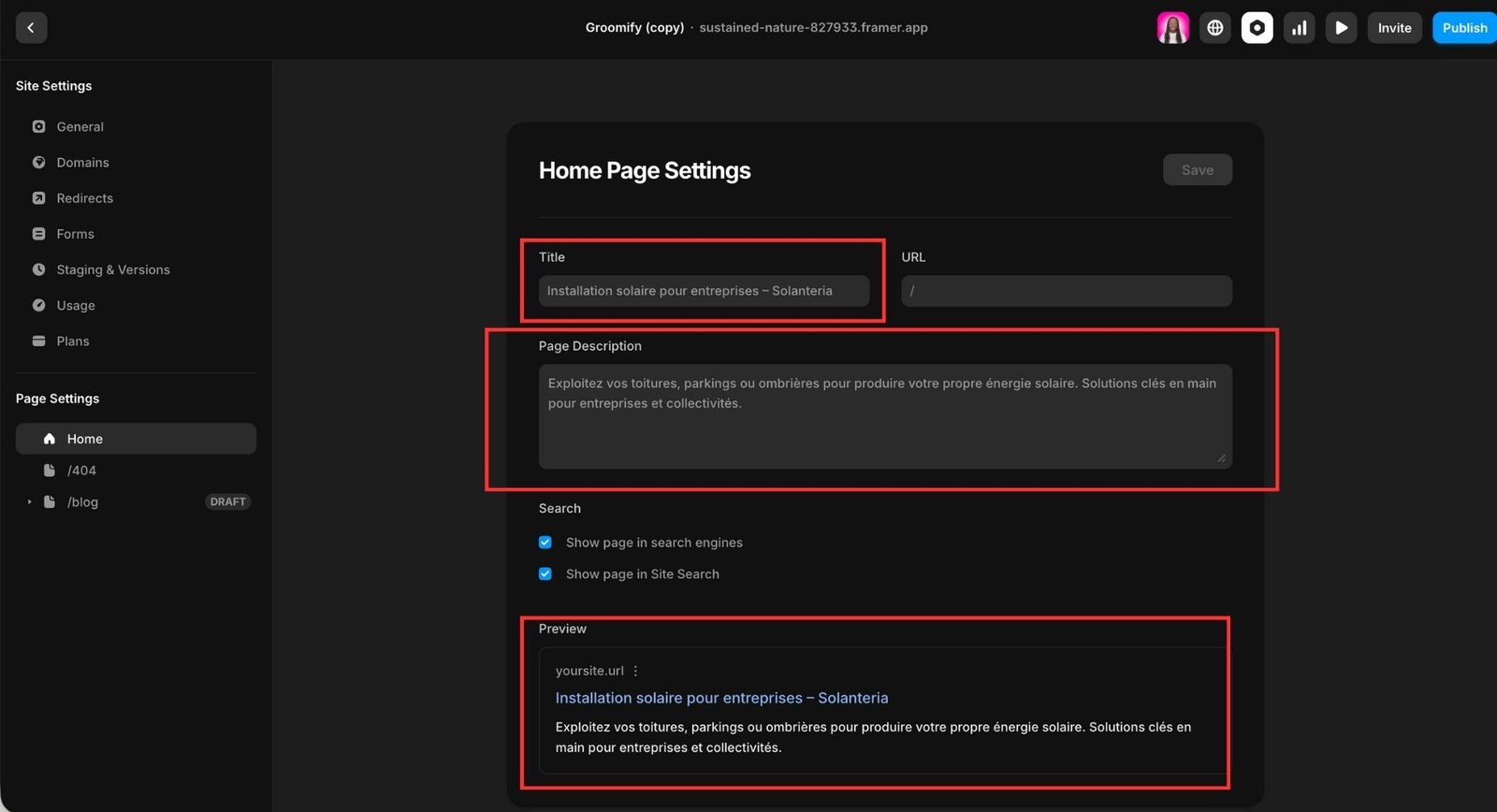The height and width of the screenshot is (812, 1497).
Task: Go to Domains settings
Action: (x=82, y=163)
